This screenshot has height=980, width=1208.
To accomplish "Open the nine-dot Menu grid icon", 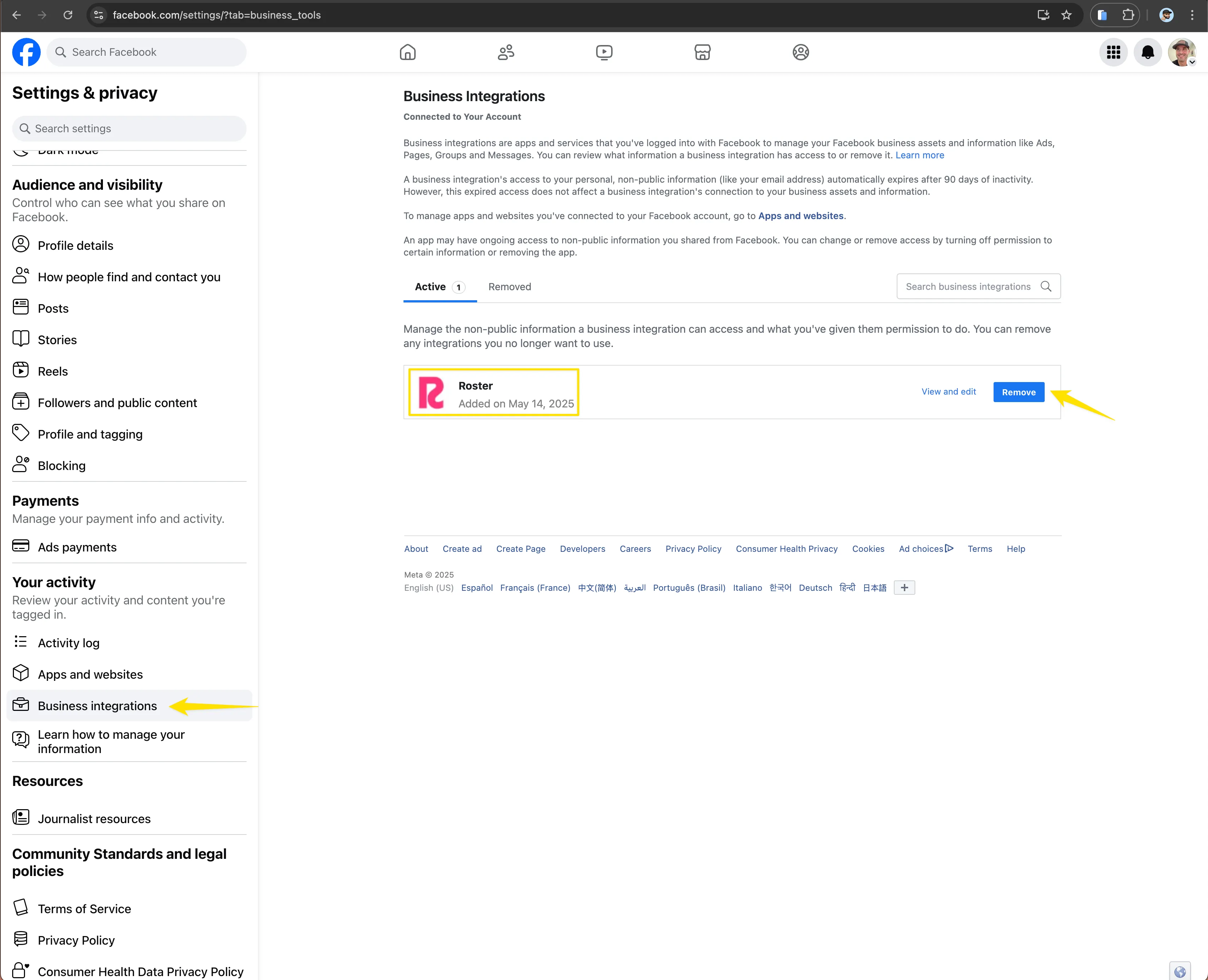I will (1113, 53).
